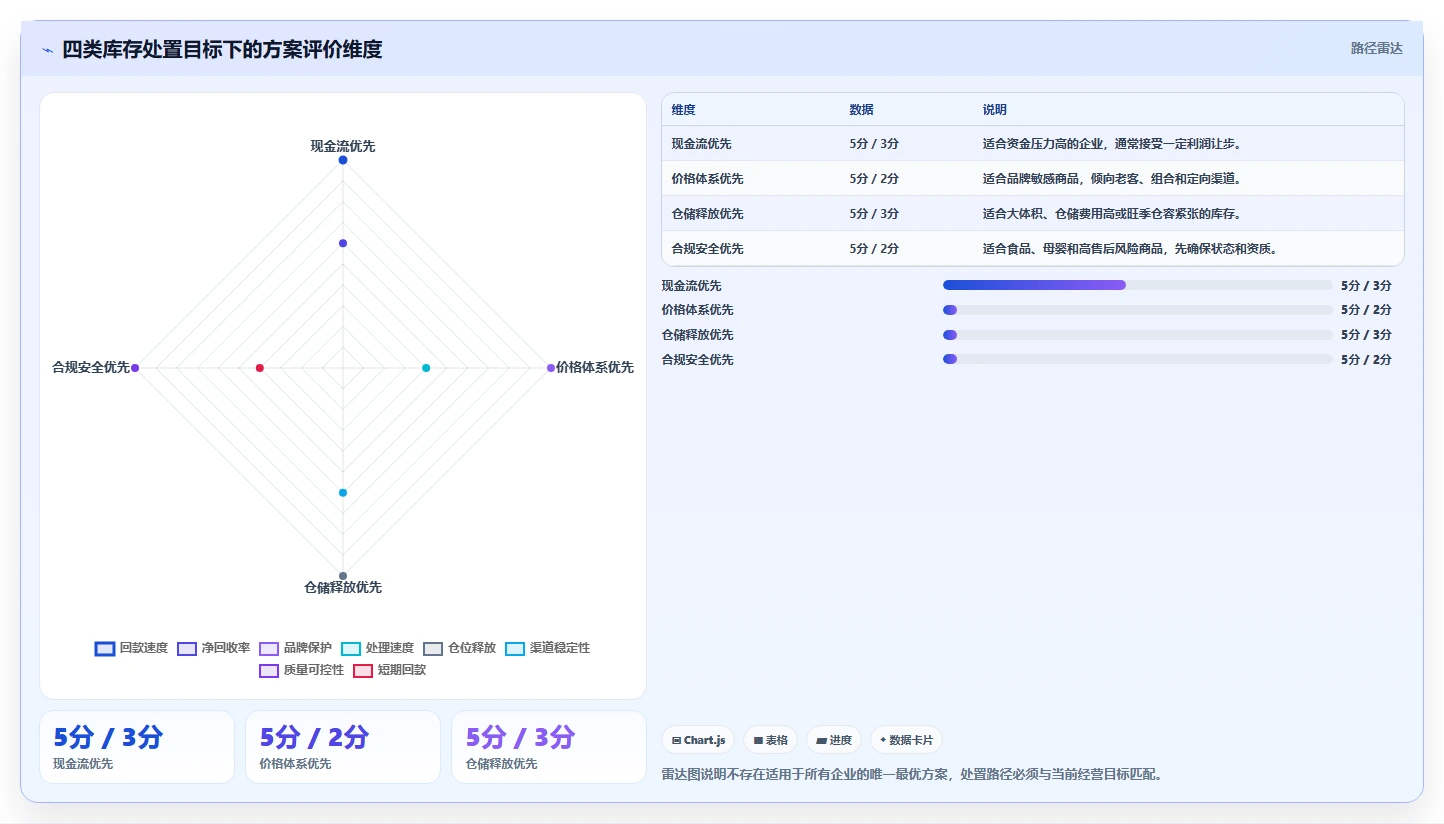Click the purple radar point beside the 价格体系优先 label
The height and width of the screenshot is (824, 1444).
click(551, 368)
